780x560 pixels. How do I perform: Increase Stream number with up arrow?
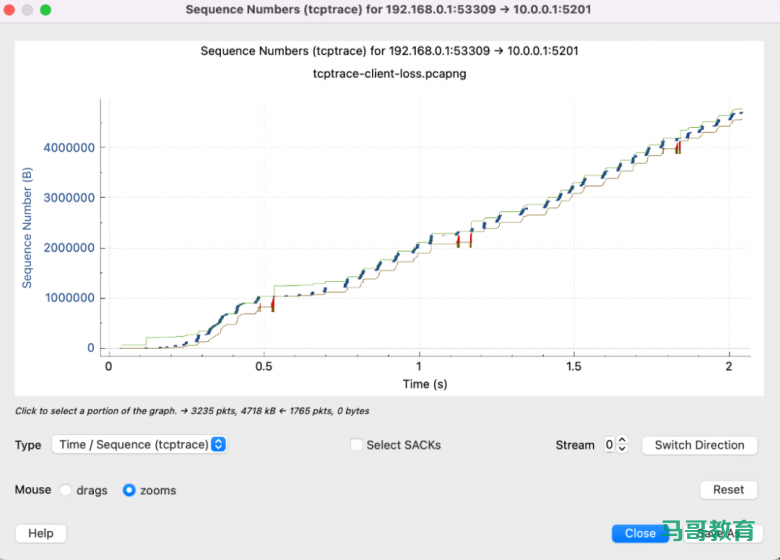click(x=622, y=441)
